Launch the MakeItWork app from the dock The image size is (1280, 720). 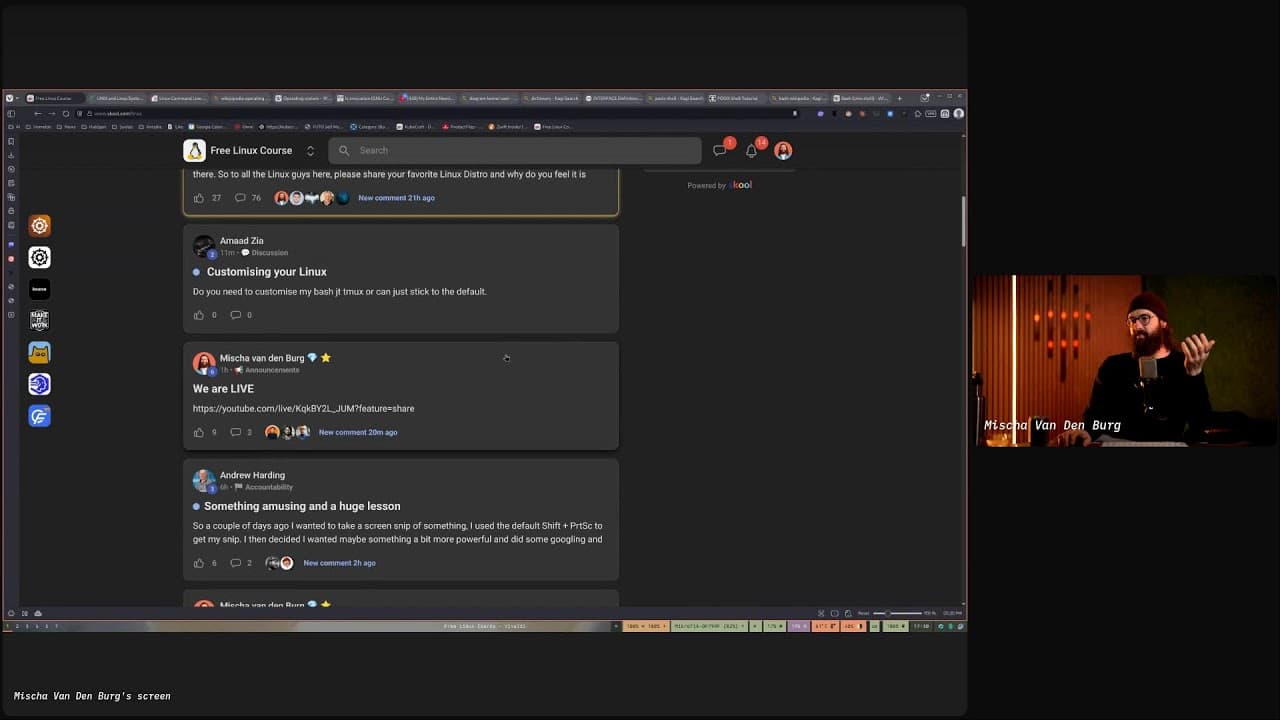coord(39,320)
